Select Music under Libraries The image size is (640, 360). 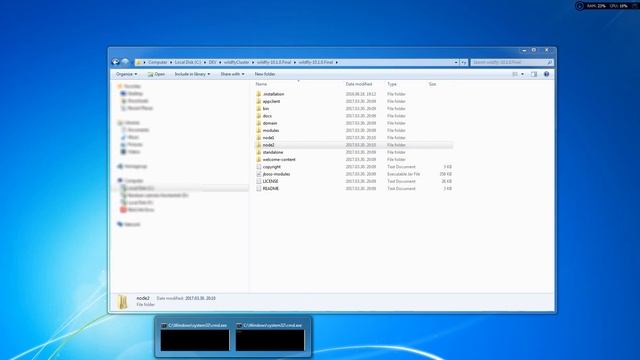(133, 137)
